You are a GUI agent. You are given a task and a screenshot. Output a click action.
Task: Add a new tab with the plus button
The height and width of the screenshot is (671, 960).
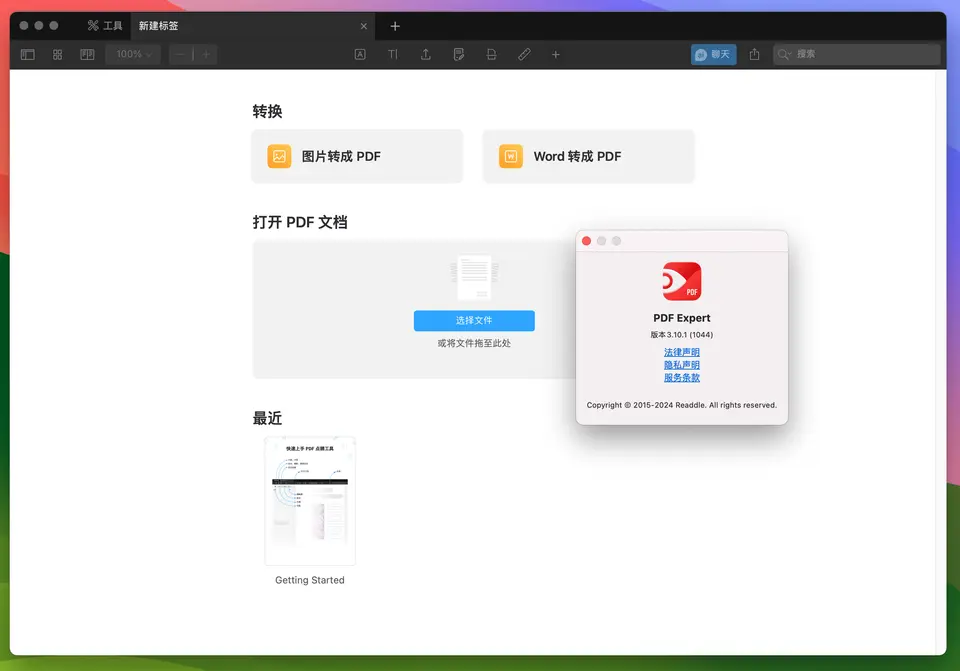tap(395, 26)
